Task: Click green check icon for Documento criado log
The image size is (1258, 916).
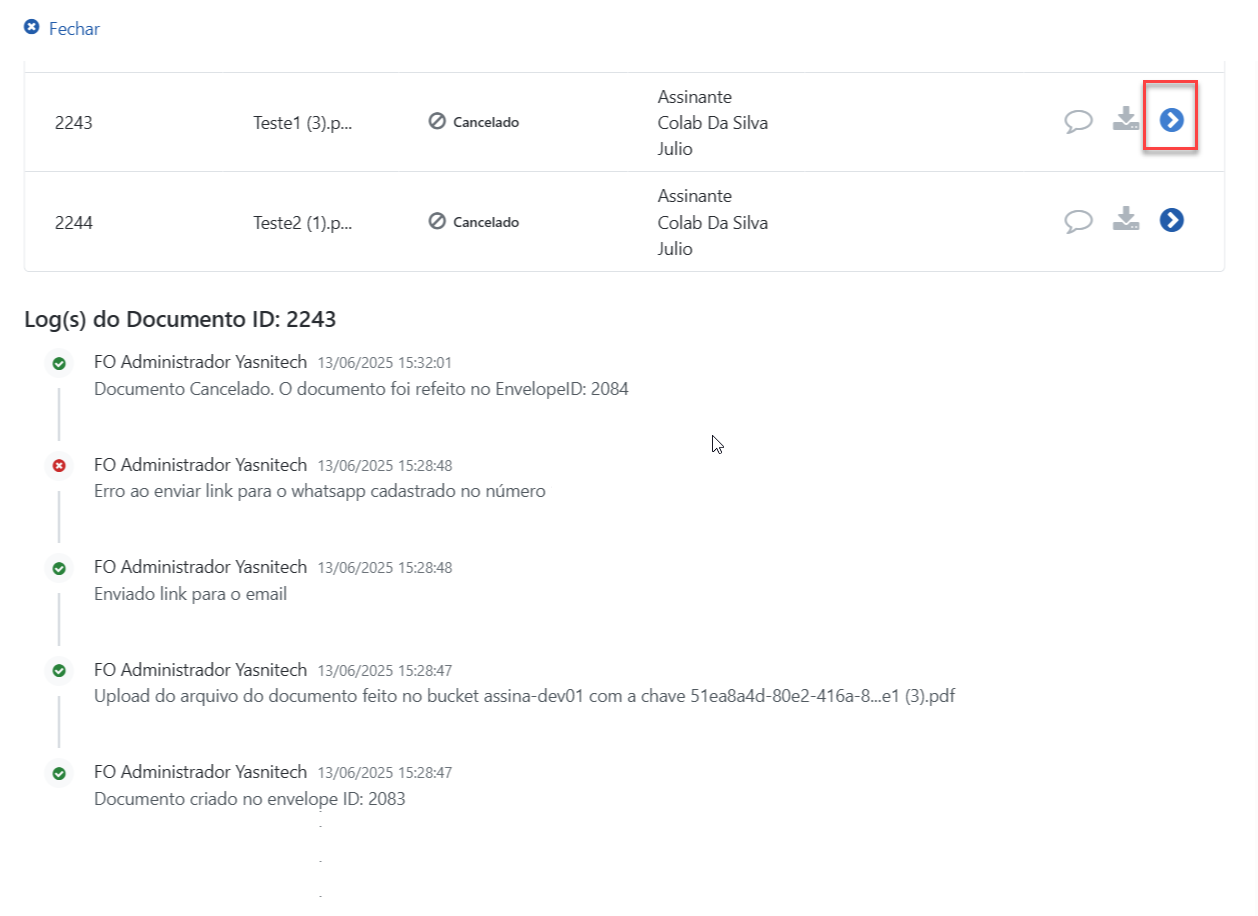Action: click(59, 773)
